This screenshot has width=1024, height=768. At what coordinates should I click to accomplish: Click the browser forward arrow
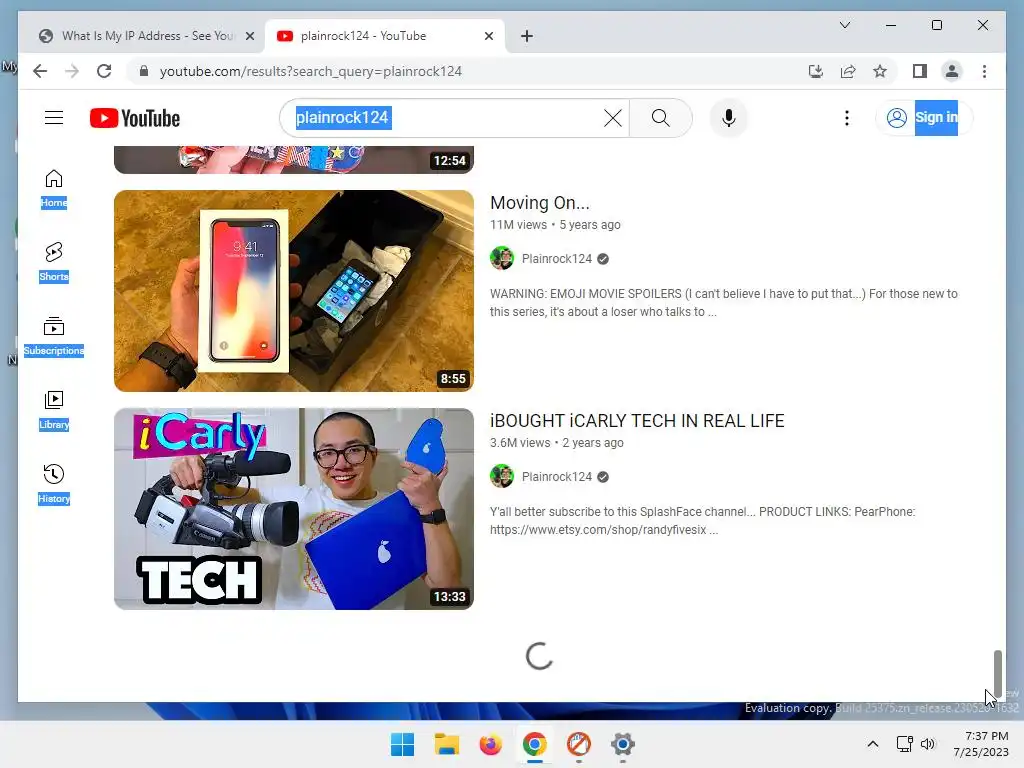click(72, 71)
